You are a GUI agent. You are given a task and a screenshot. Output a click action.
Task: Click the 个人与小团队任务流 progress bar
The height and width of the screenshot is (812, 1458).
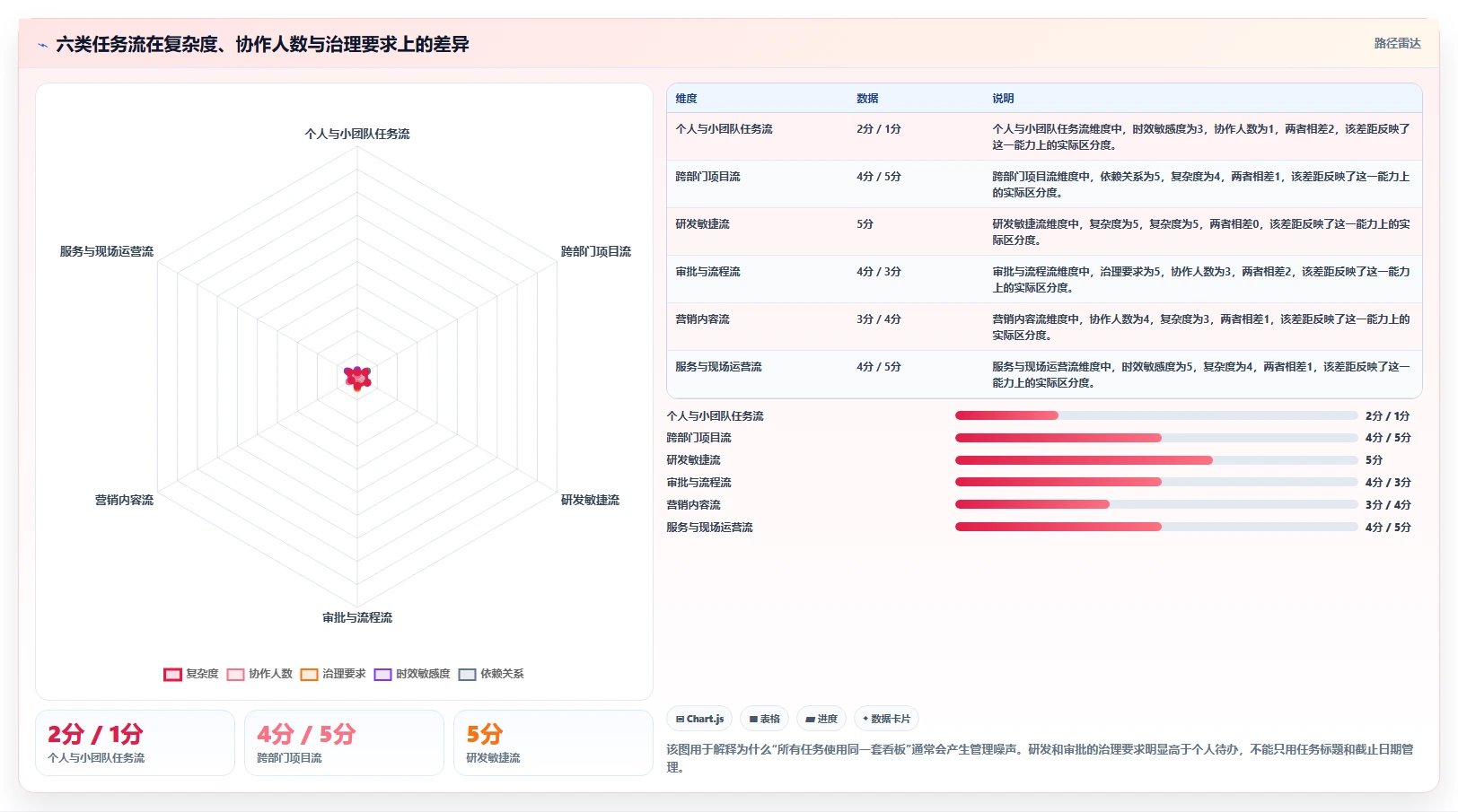pyautogui.click(x=1156, y=415)
